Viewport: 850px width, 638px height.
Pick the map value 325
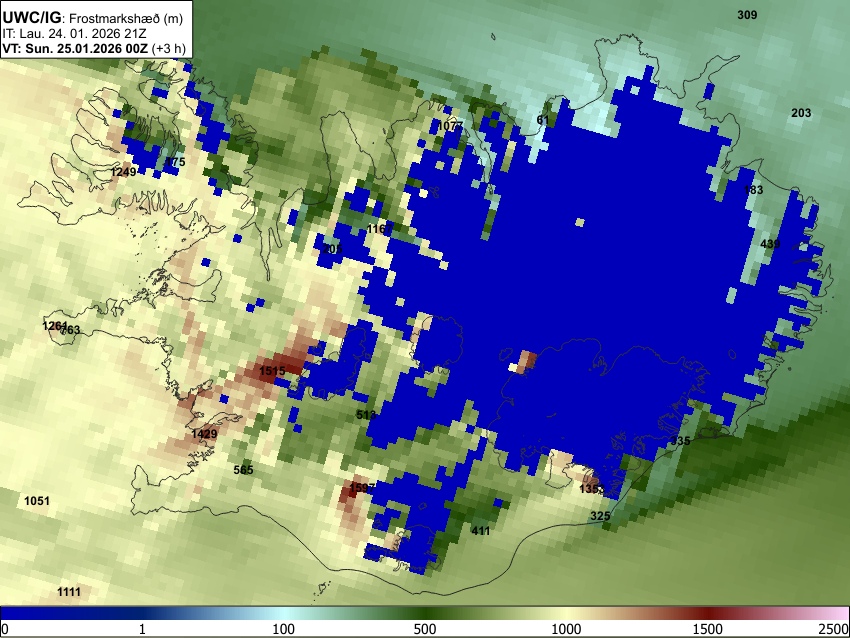[600, 515]
